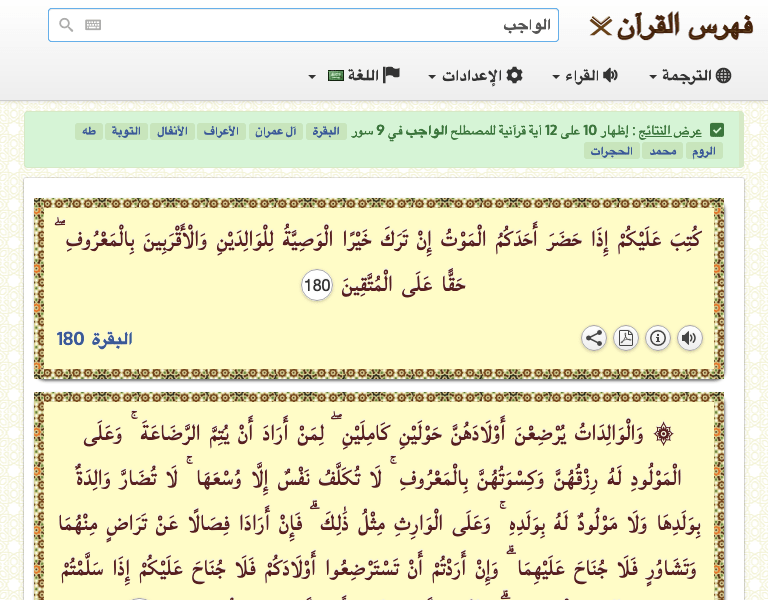Open the اللغة language dropdown menu
768x600 pixels.
pos(355,76)
